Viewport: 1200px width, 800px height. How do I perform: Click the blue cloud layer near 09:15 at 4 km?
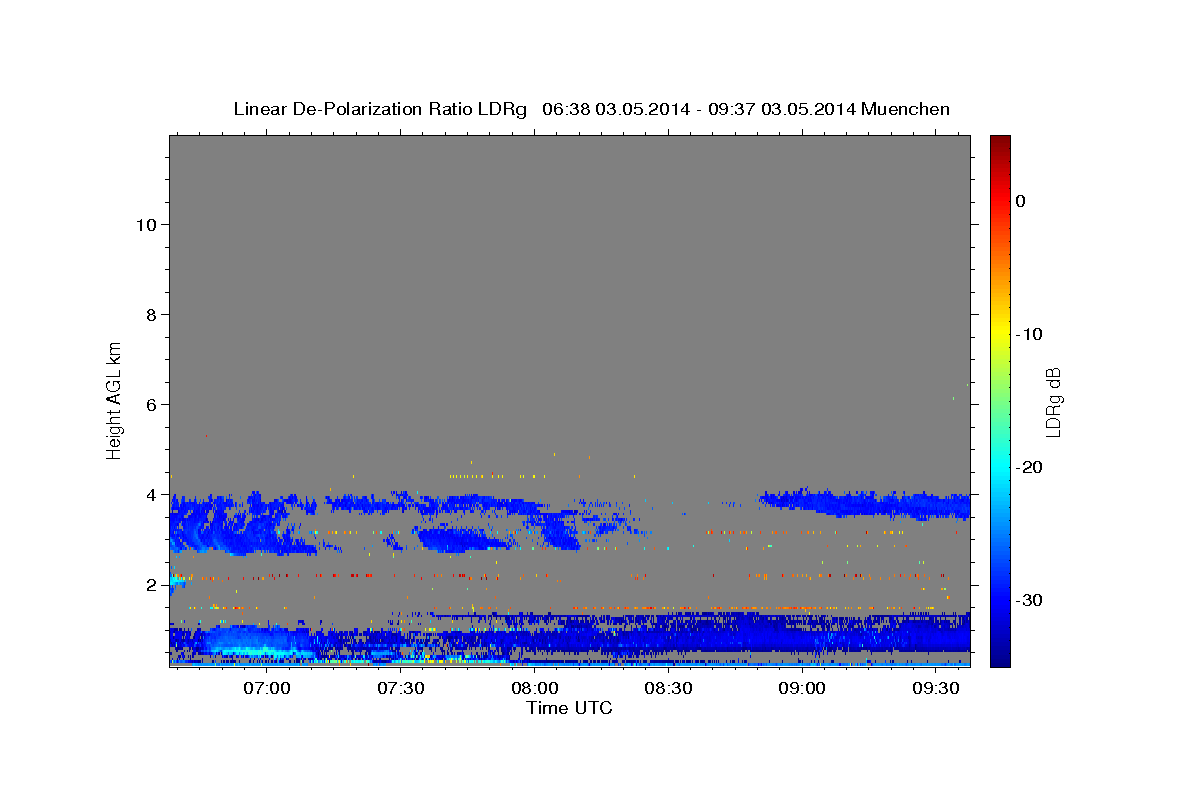click(x=865, y=503)
